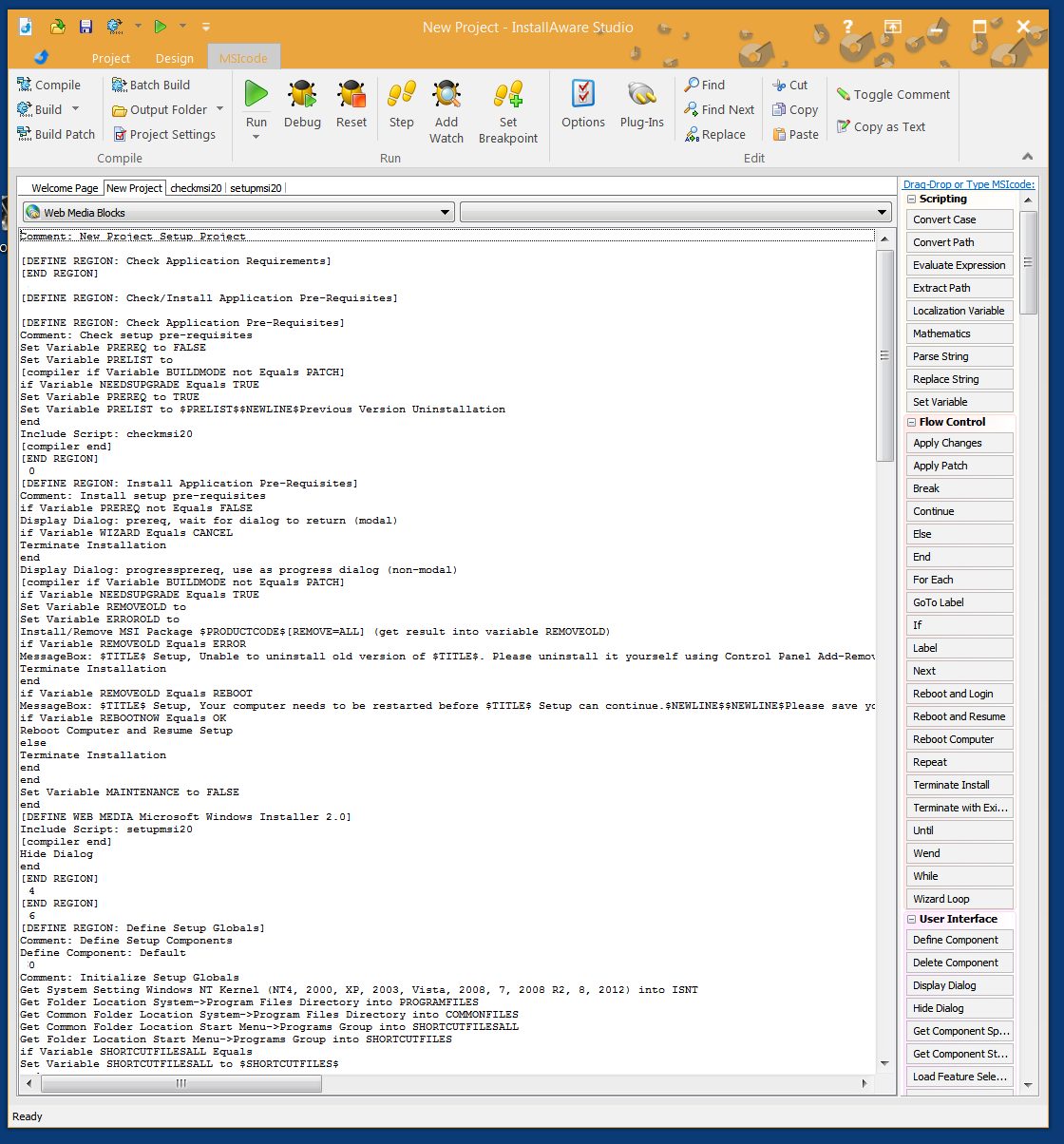Click the Copy command

click(795, 109)
